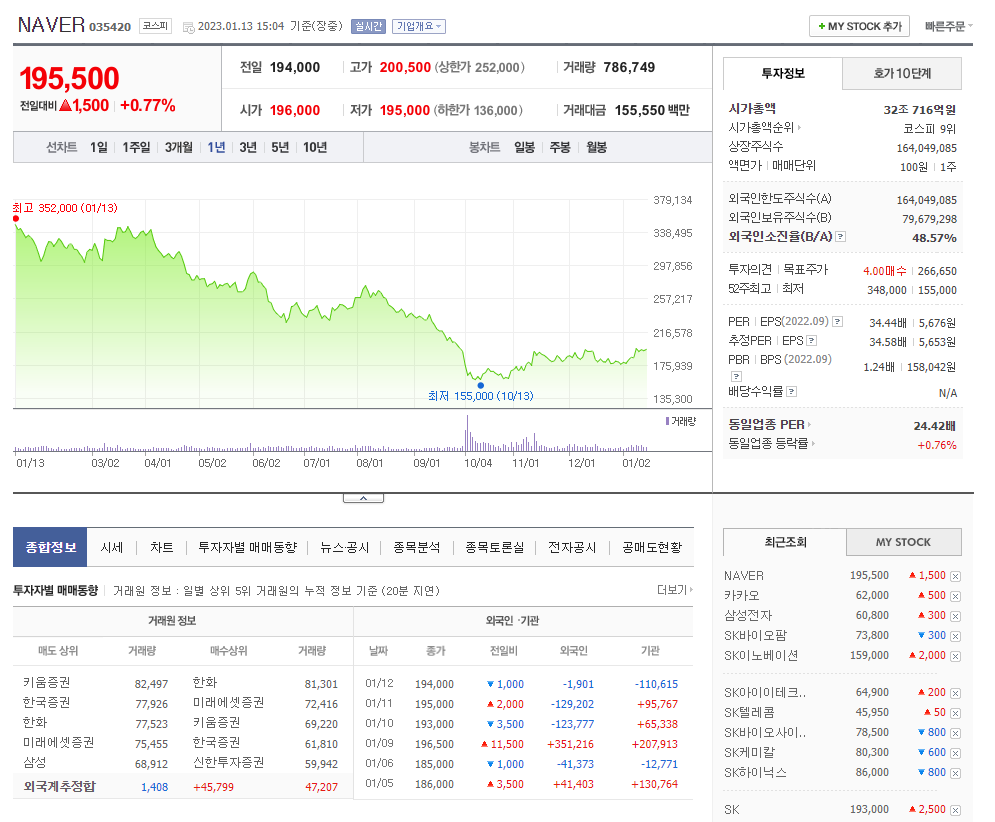995x822 pixels.
Task: Click the 최고 352,000 chart marker
Action: (16, 218)
